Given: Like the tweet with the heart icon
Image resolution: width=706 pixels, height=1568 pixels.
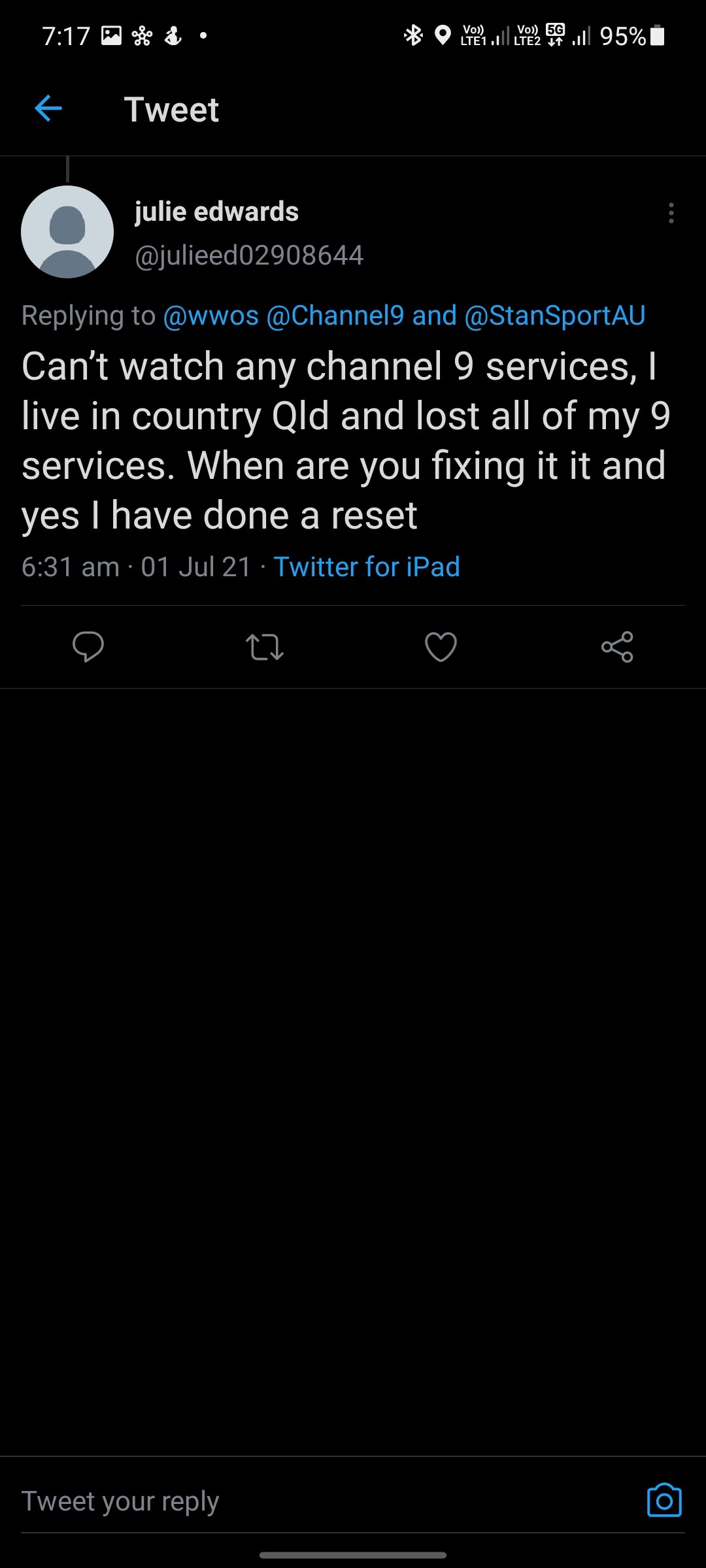Looking at the screenshot, I should click(x=441, y=647).
